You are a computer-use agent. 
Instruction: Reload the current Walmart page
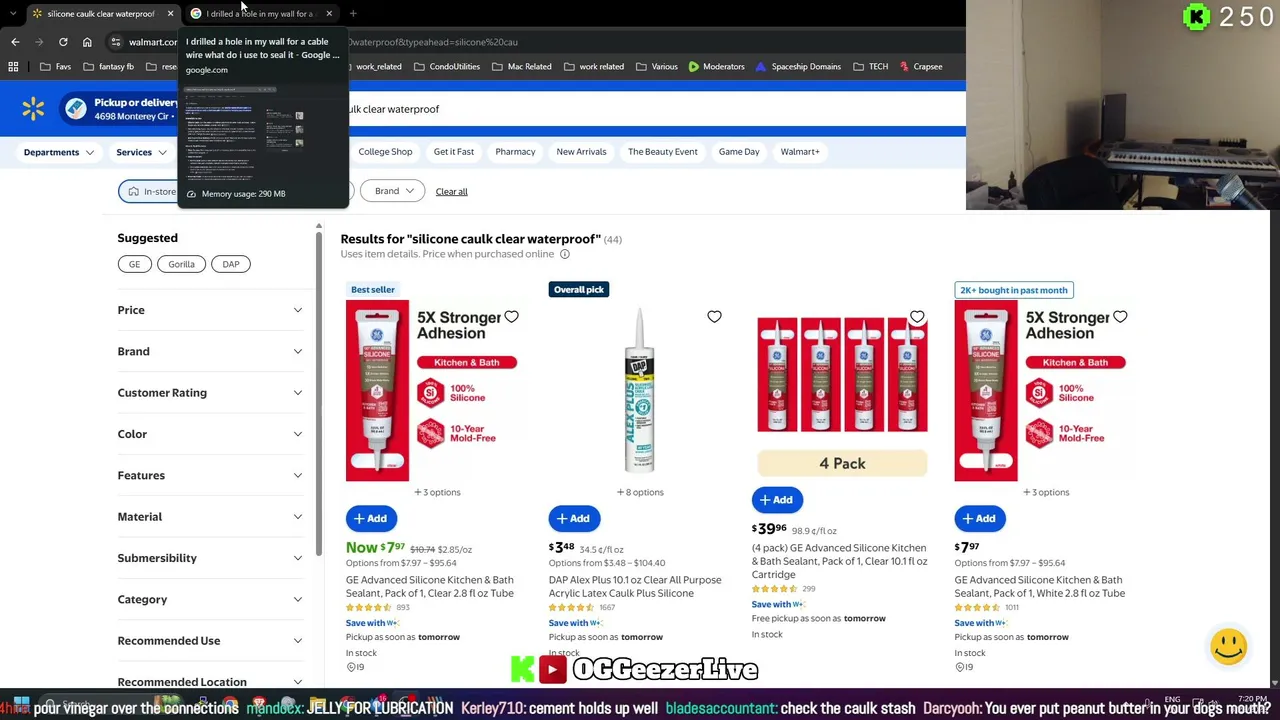click(x=63, y=42)
